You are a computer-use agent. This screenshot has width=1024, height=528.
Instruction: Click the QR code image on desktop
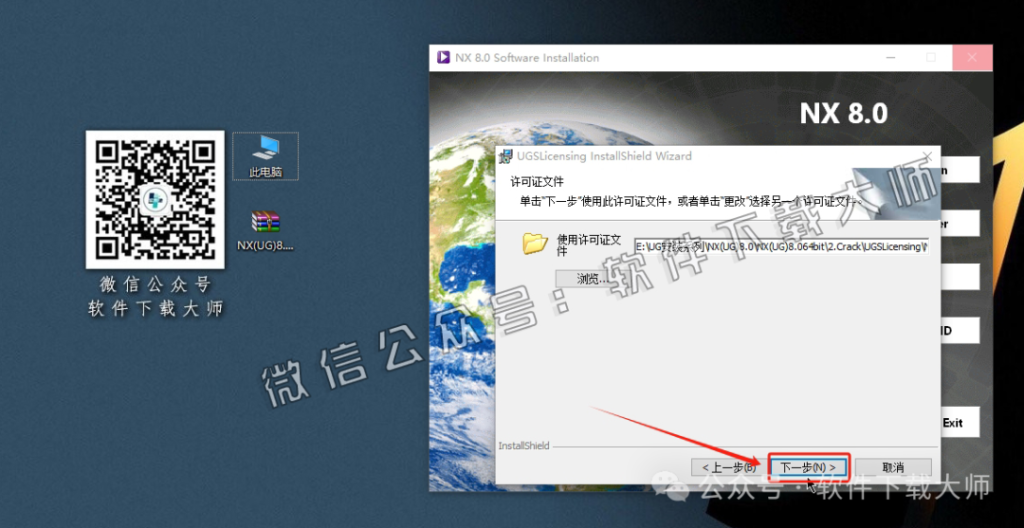pos(155,199)
